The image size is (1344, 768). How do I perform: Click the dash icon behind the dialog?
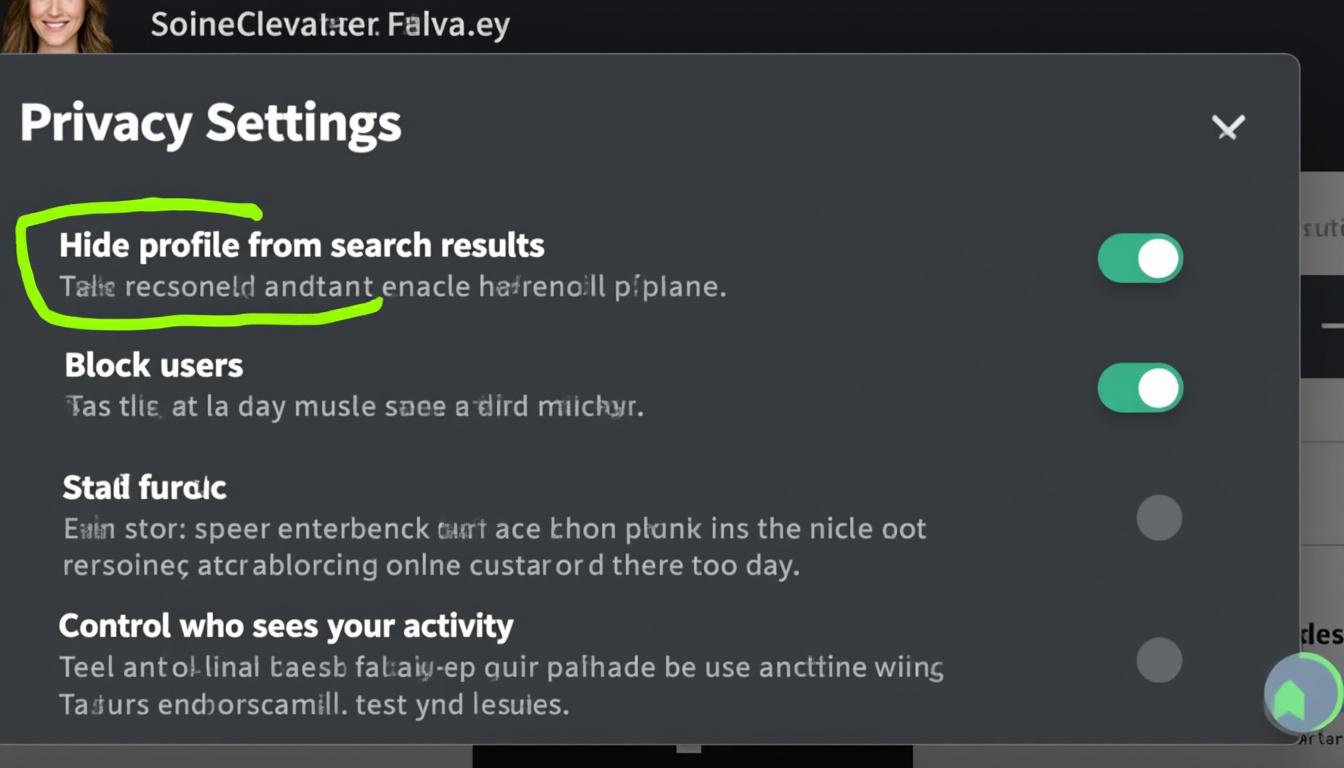(x=1331, y=326)
